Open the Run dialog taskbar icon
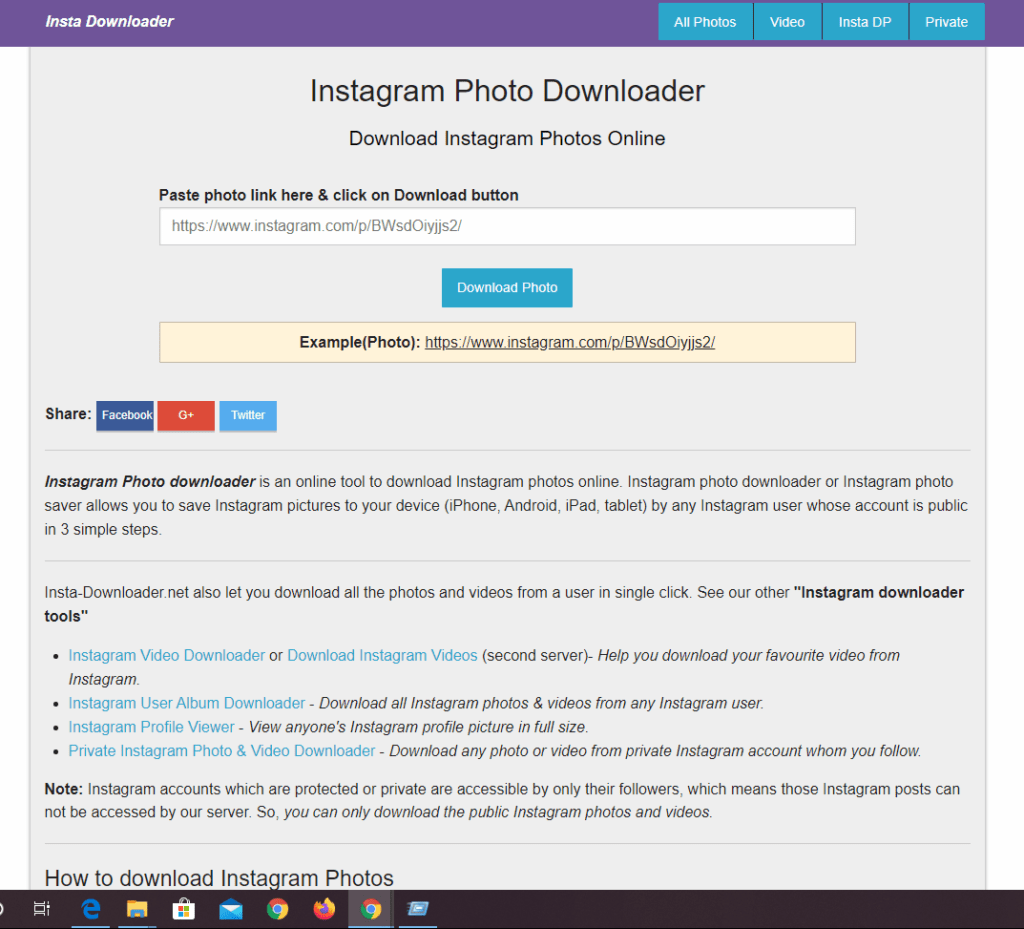This screenshot has height=929, width=1024. coord(418,909)
